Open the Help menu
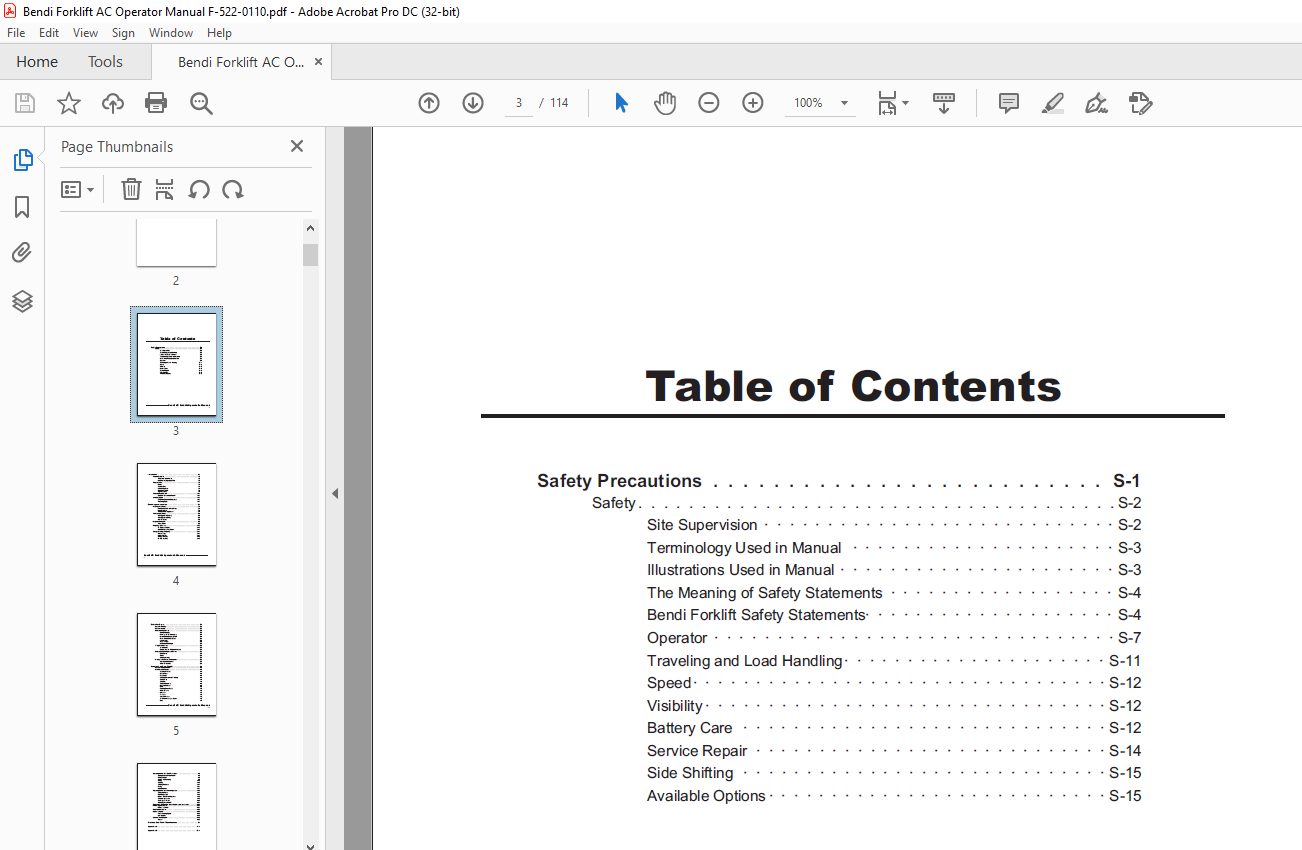The height and width of the screenshot is (850, 1302). (219, 33)
